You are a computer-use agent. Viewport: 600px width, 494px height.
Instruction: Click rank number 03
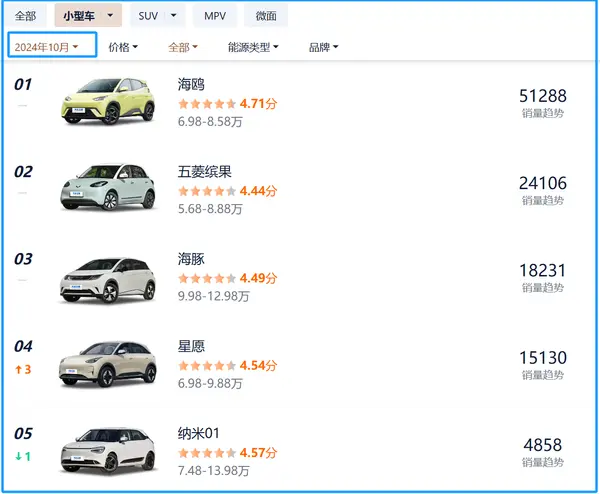[23, 259]
